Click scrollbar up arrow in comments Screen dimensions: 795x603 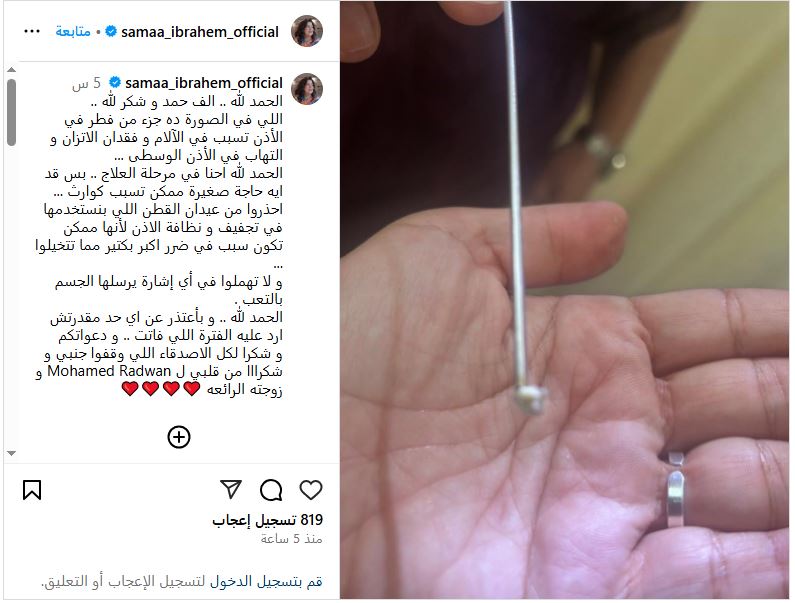(x=12, y=69)
